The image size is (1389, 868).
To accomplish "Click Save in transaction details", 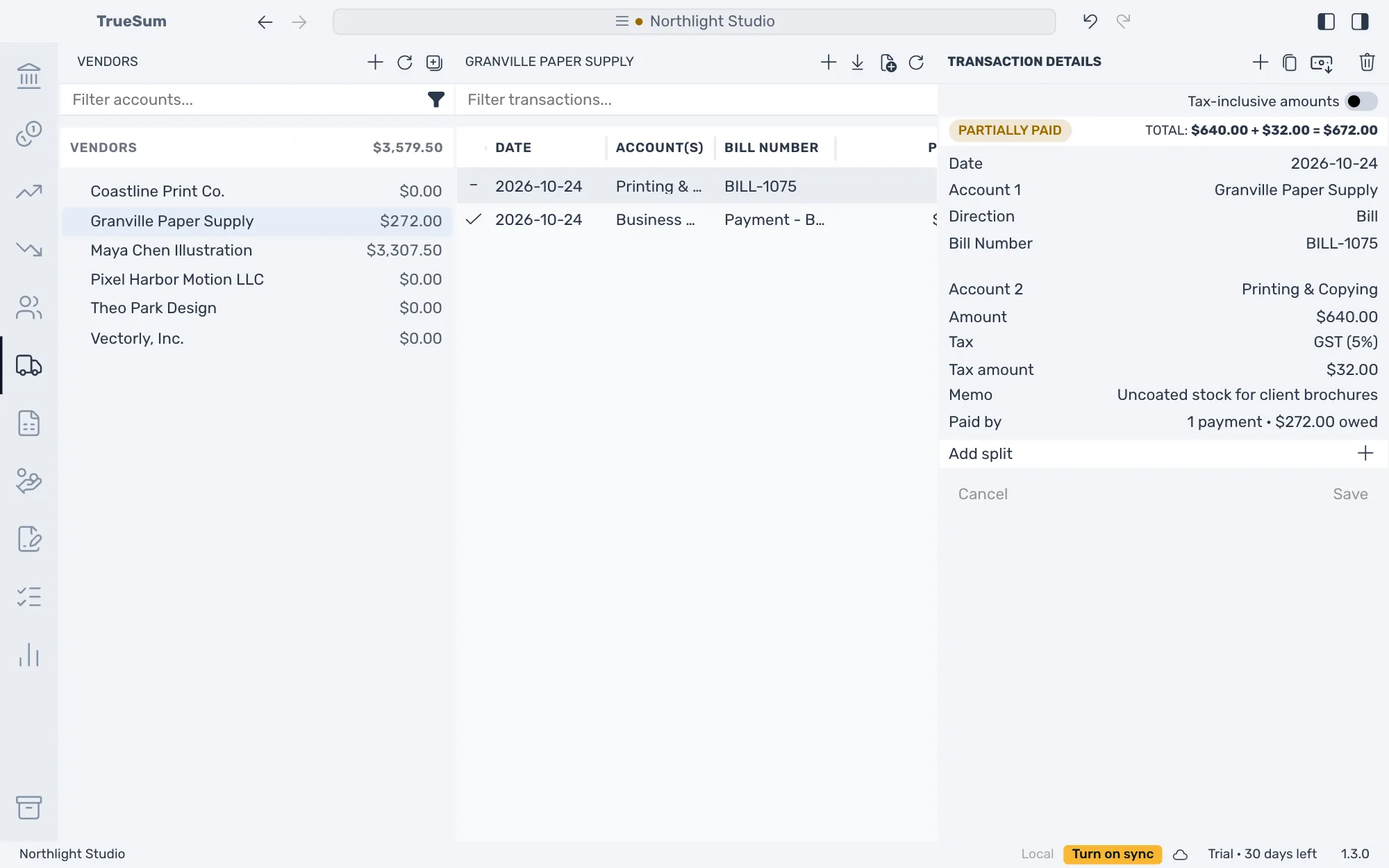I will (1350, 494).
